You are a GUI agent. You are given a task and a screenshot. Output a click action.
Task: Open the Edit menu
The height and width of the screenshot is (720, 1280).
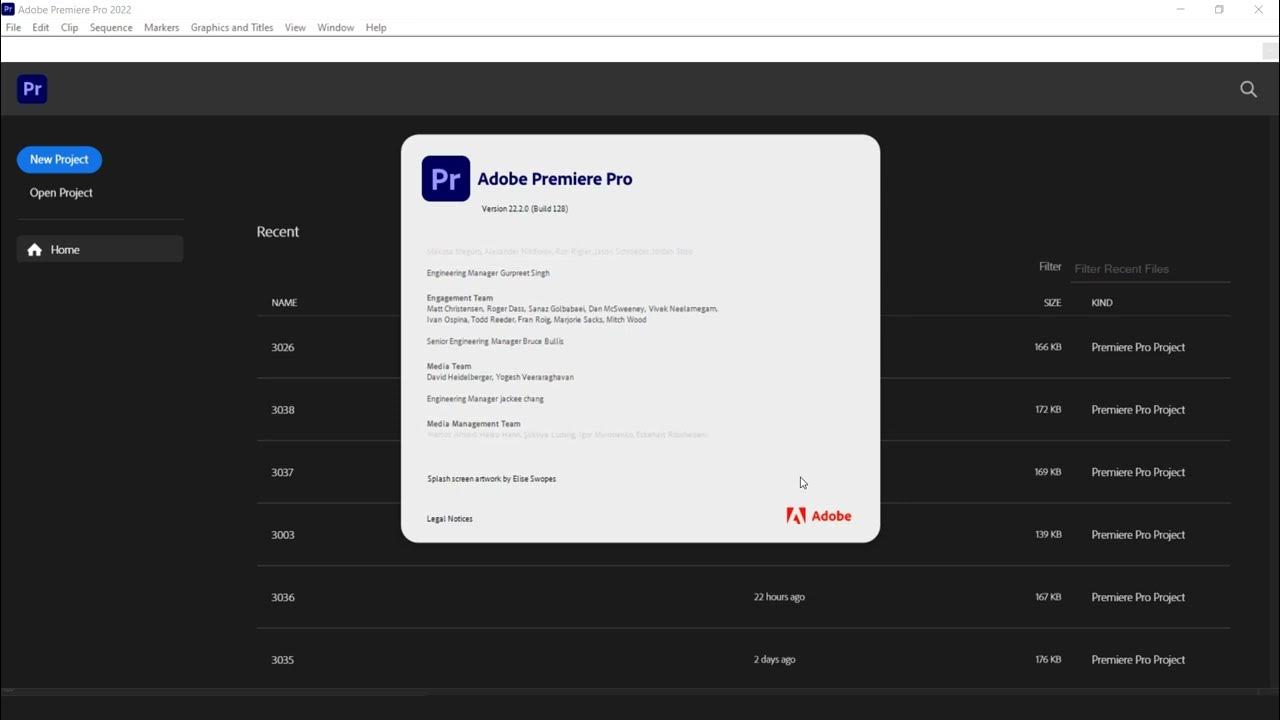click(x=41, y=28)
